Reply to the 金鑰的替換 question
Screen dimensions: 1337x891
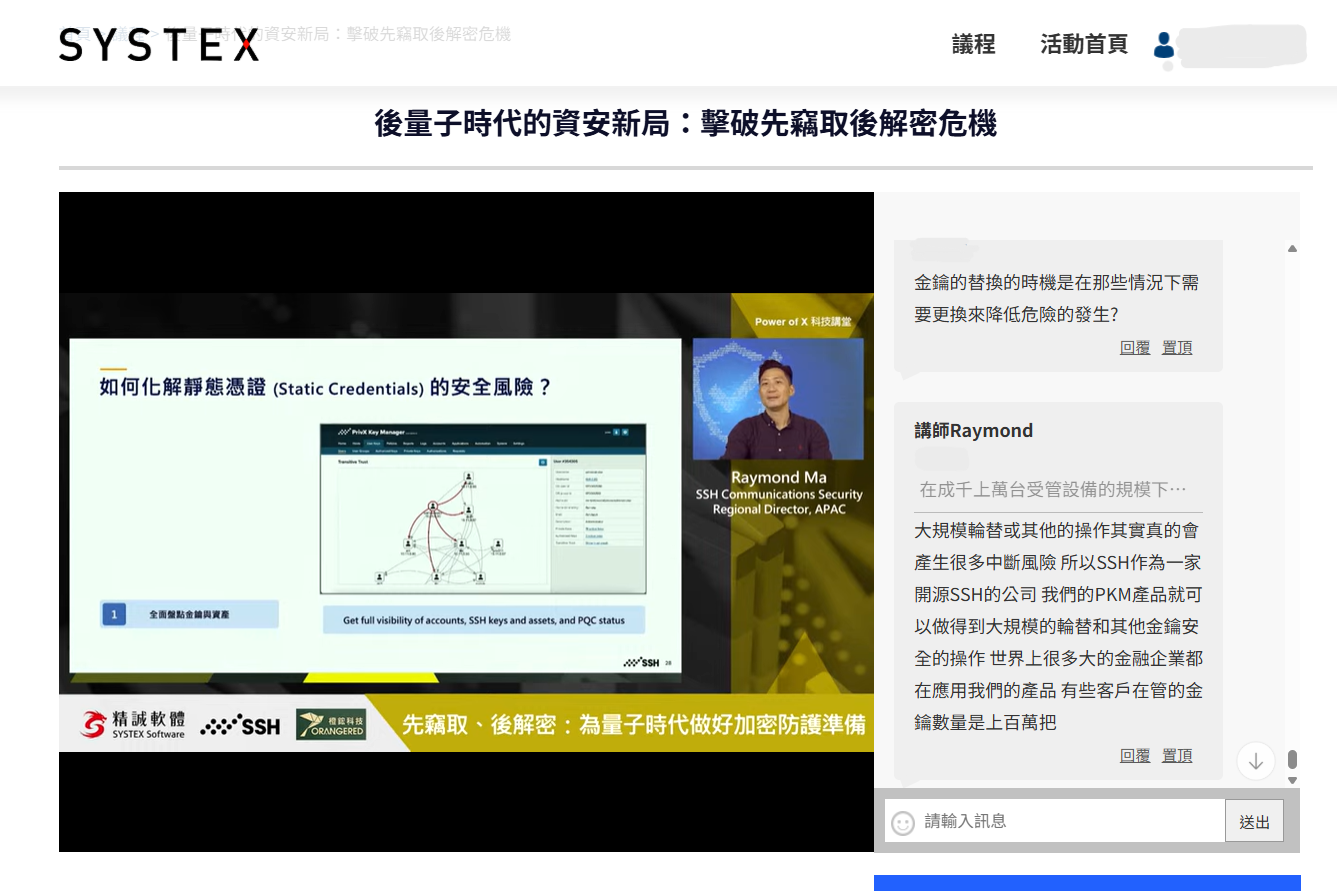pos(1135,348)
